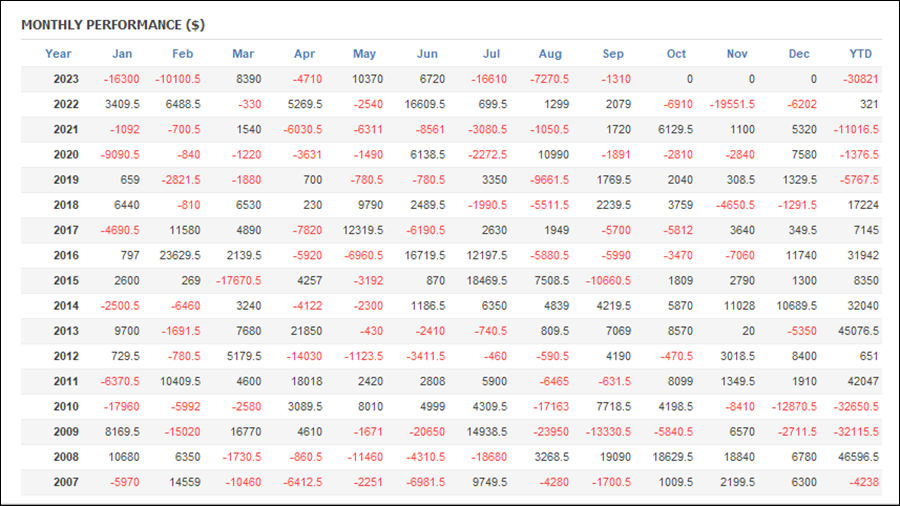Click the Oct column header
This screenshot has height=506, width=900.
[676, 54]
